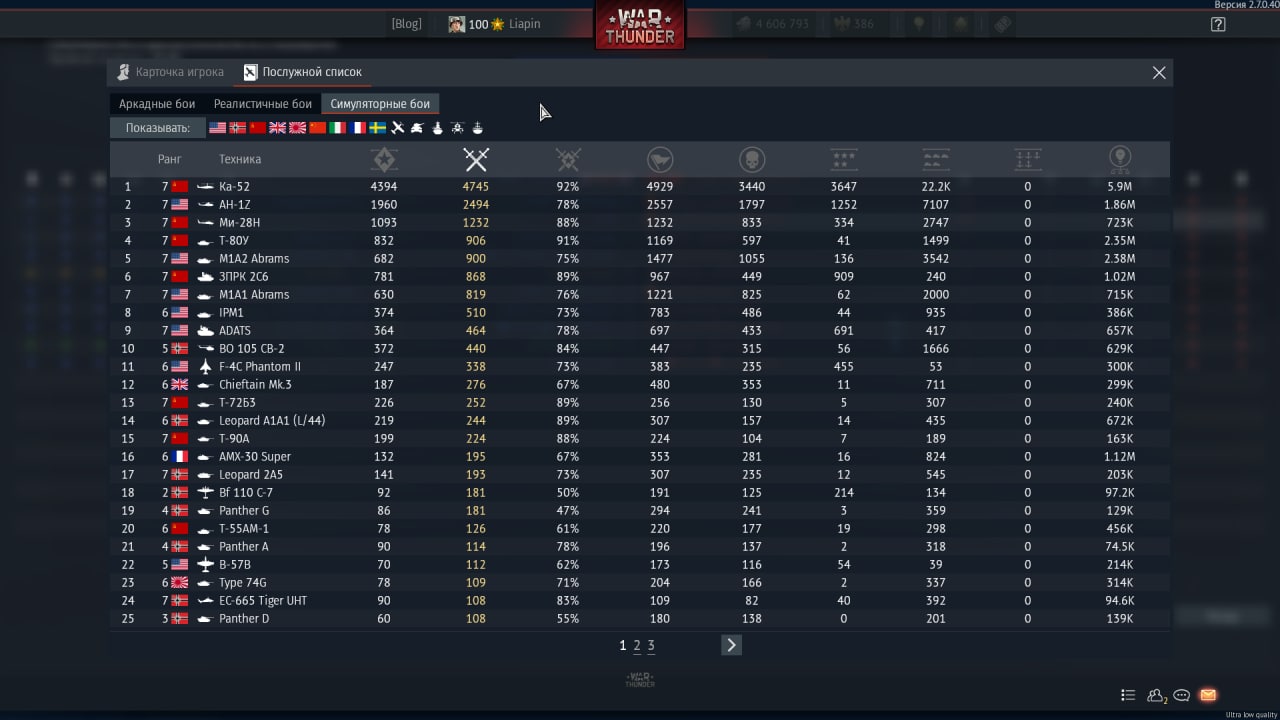Open the [Blog] link
The width and height of the screenshot is (1280, 720).
click(x=406, y=24)
